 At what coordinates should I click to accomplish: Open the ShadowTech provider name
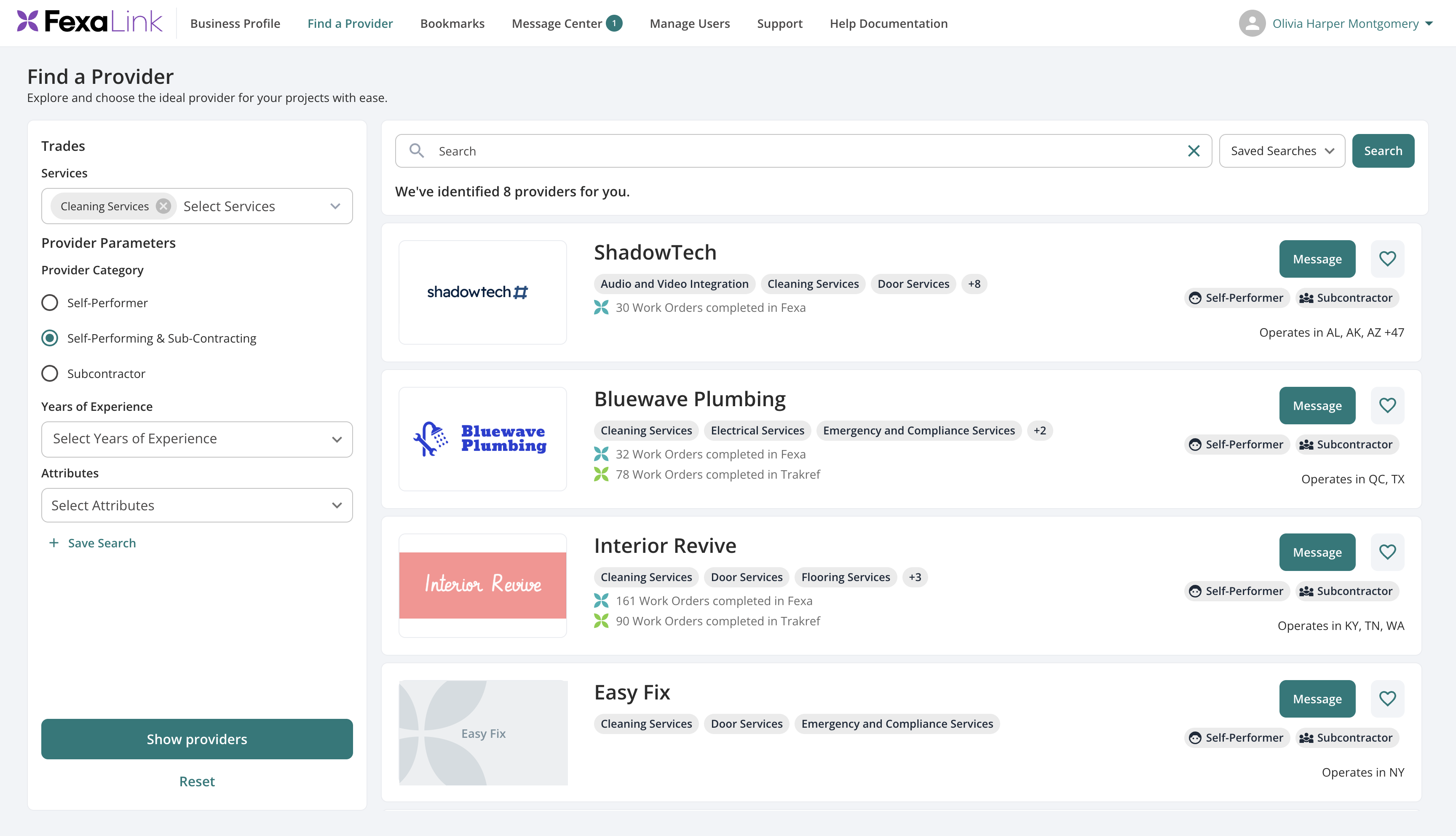click(655, 252)
